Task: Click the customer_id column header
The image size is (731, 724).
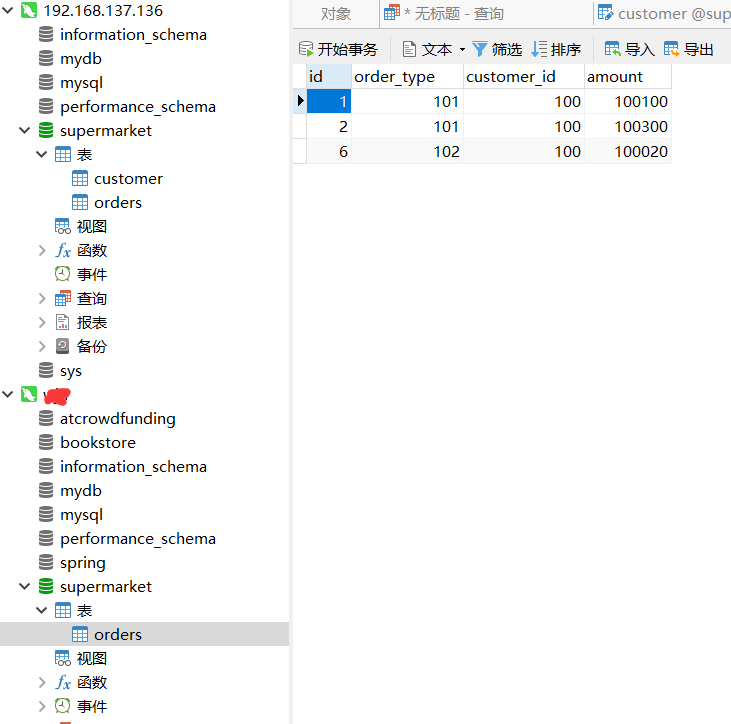Action: pyautogui.click(x=524, y=76)
